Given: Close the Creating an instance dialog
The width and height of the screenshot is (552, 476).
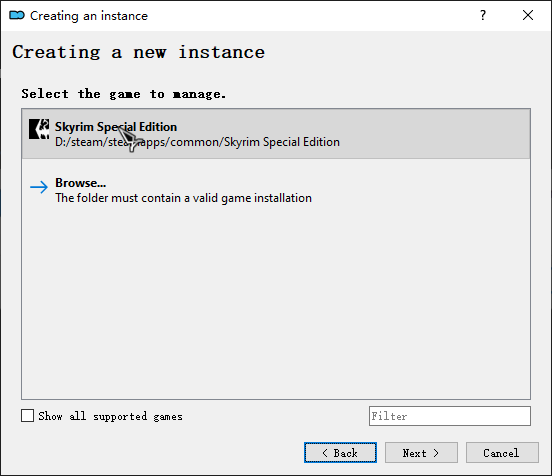Looking at the screenshot, I should pos(528,15).
